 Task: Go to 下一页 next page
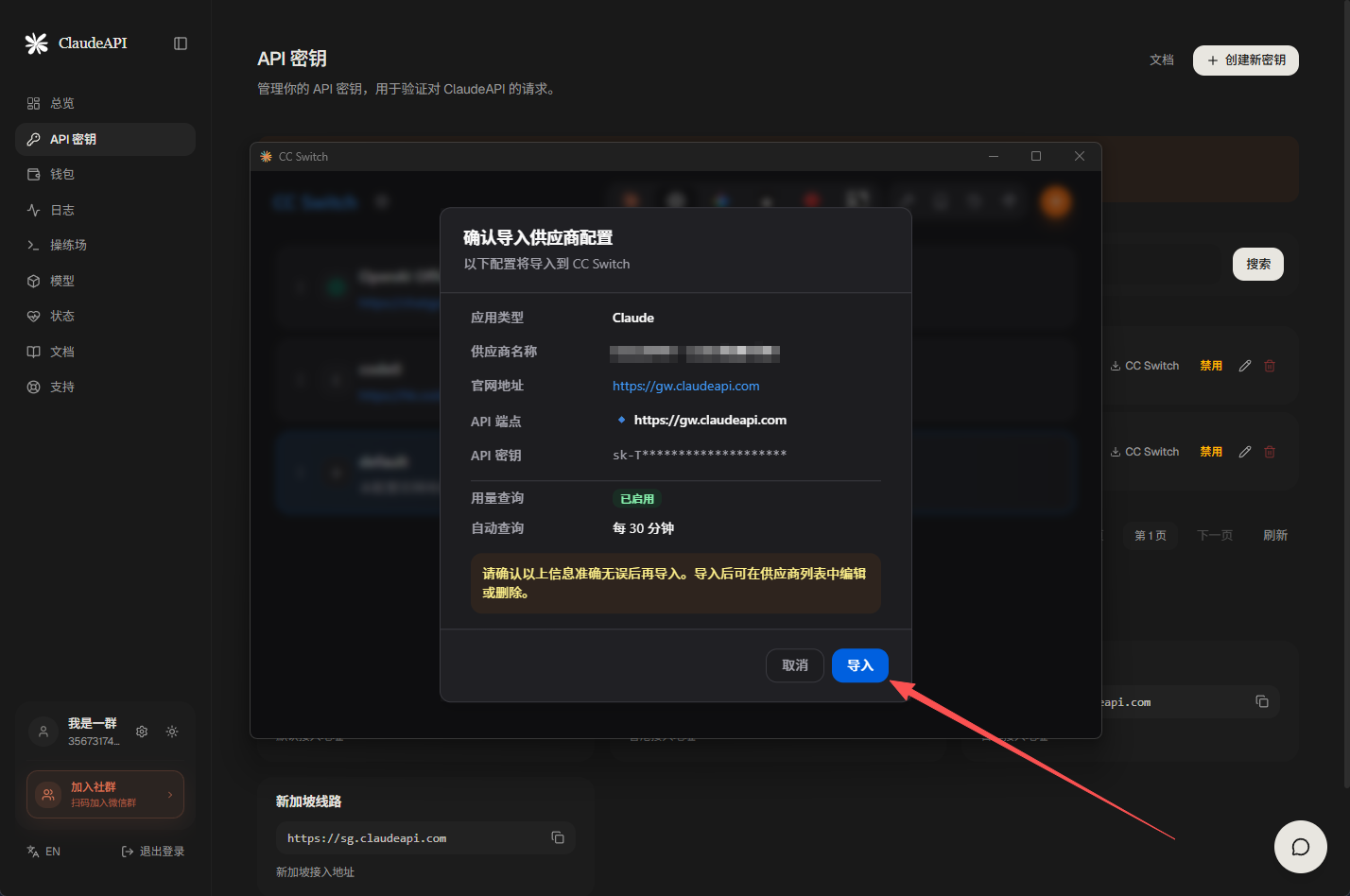[x=1215, y=535]
